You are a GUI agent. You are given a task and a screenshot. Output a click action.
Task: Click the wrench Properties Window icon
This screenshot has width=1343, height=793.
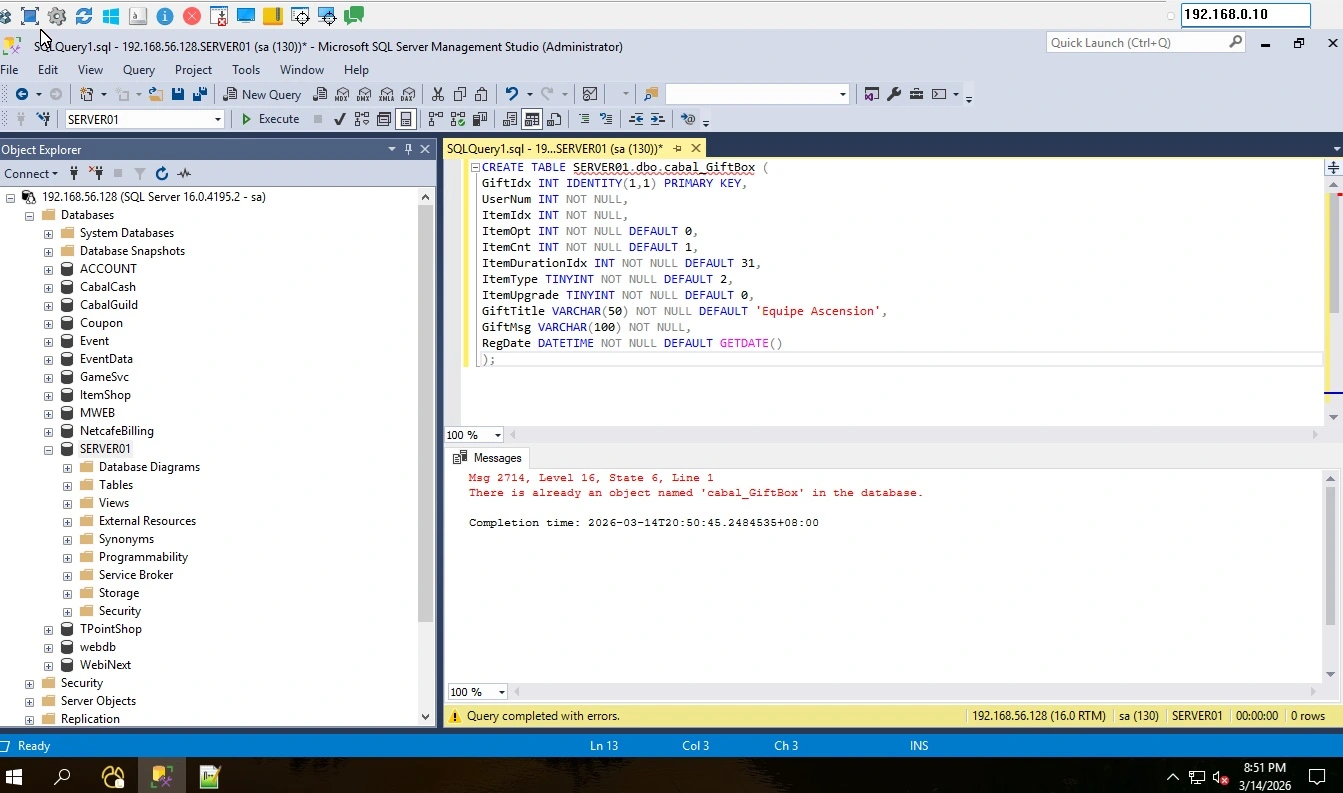(x=894, y=94)
